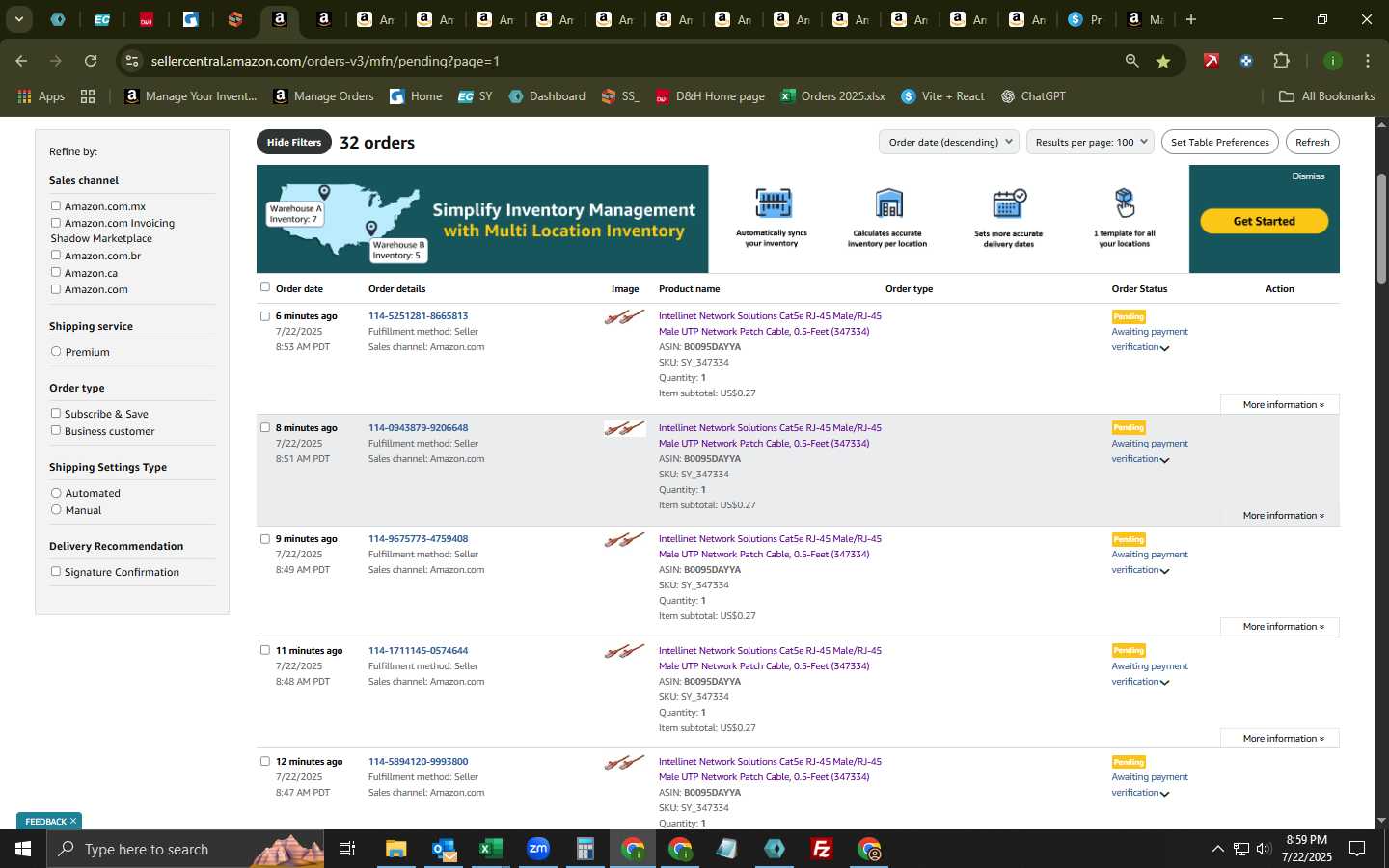Select Automated shipping settings type
Image resolution: width=1389 pixels, height=868 pixels.
[x=56, y=492]
